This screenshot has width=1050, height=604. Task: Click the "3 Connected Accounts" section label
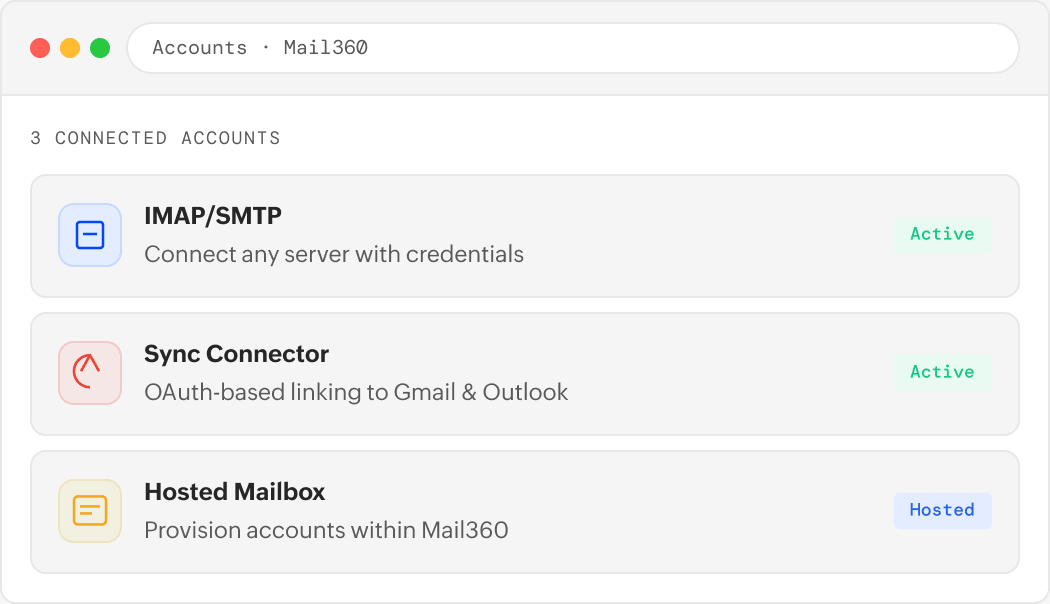(x=155, y=138)
